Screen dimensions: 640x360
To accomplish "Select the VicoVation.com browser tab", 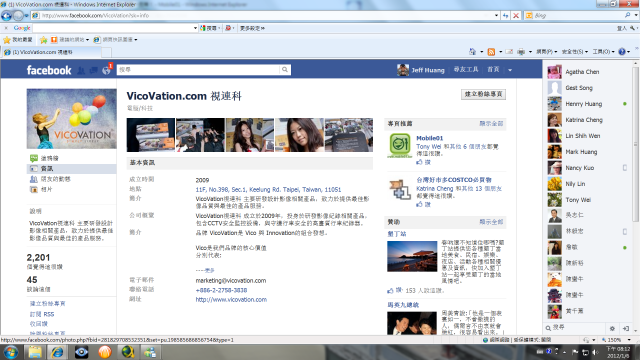I will point(51,52).
